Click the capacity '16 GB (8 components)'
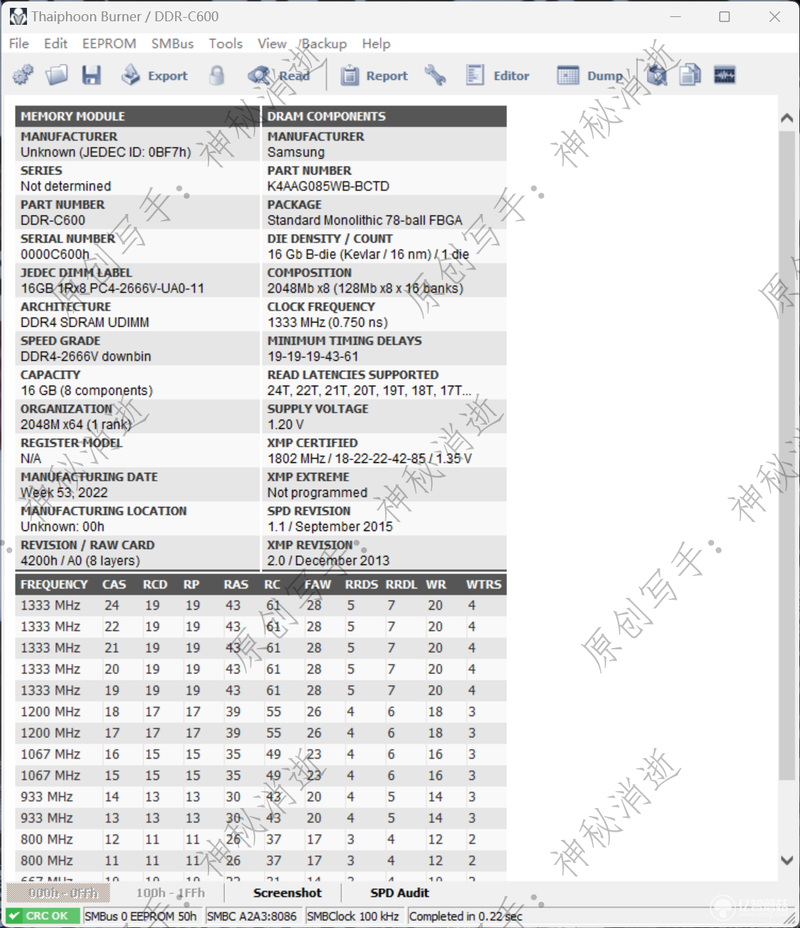 (x=86, y=390)
